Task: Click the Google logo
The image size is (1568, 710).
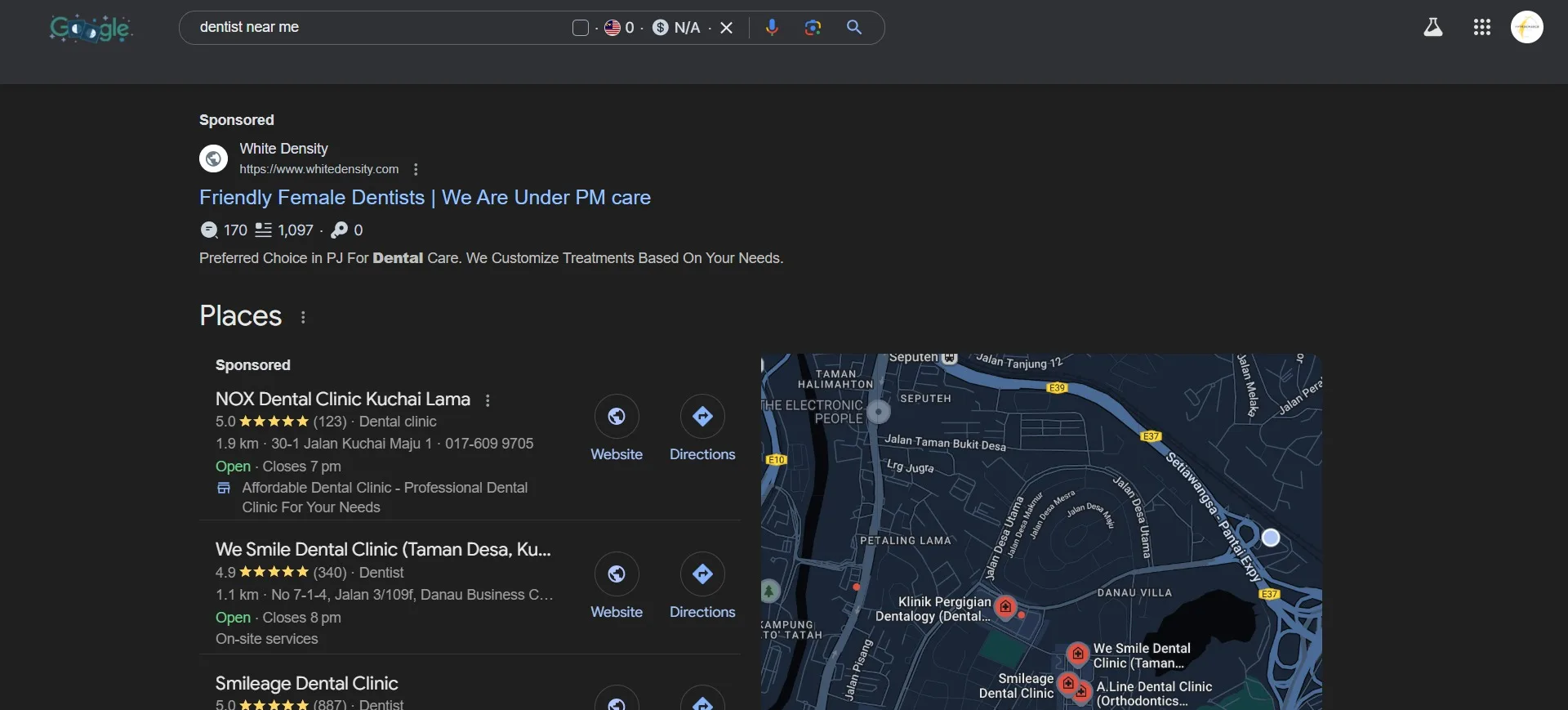Action: pyautogui.click(x=91, y=29)
